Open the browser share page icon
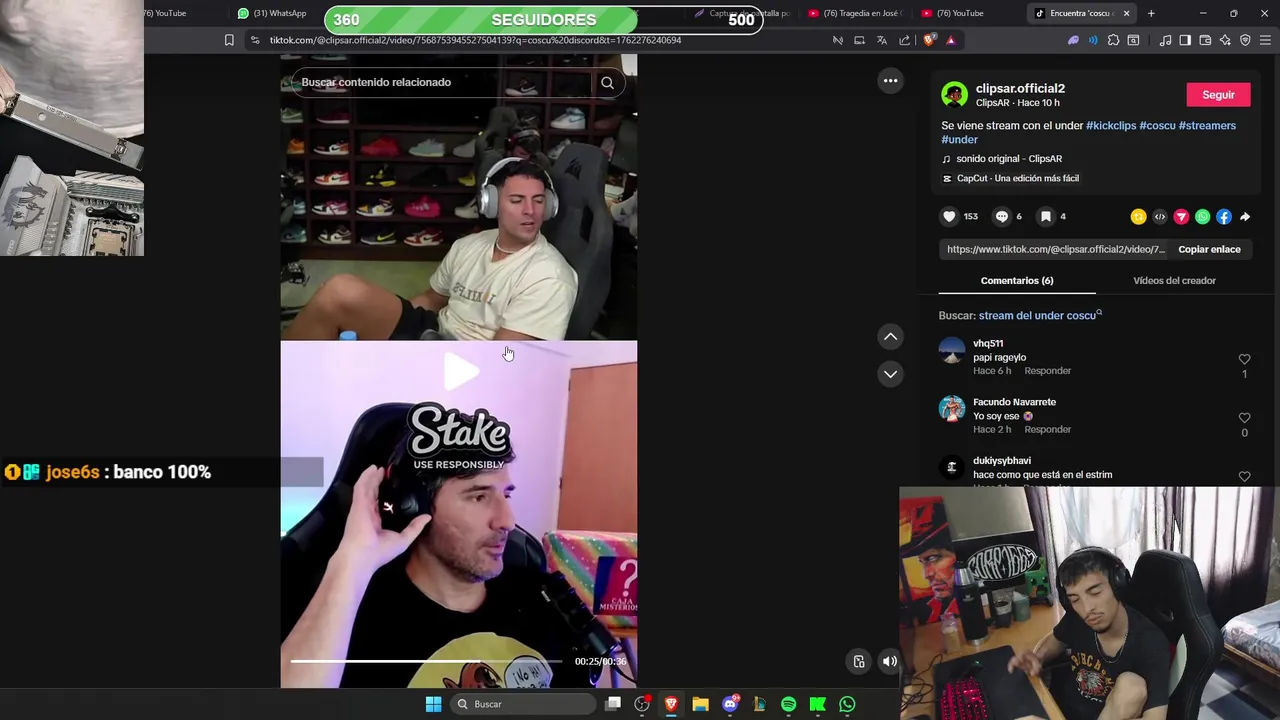The height and width of the screenshot is (720, 1280). pyautogui.click(x=904, y=40)
